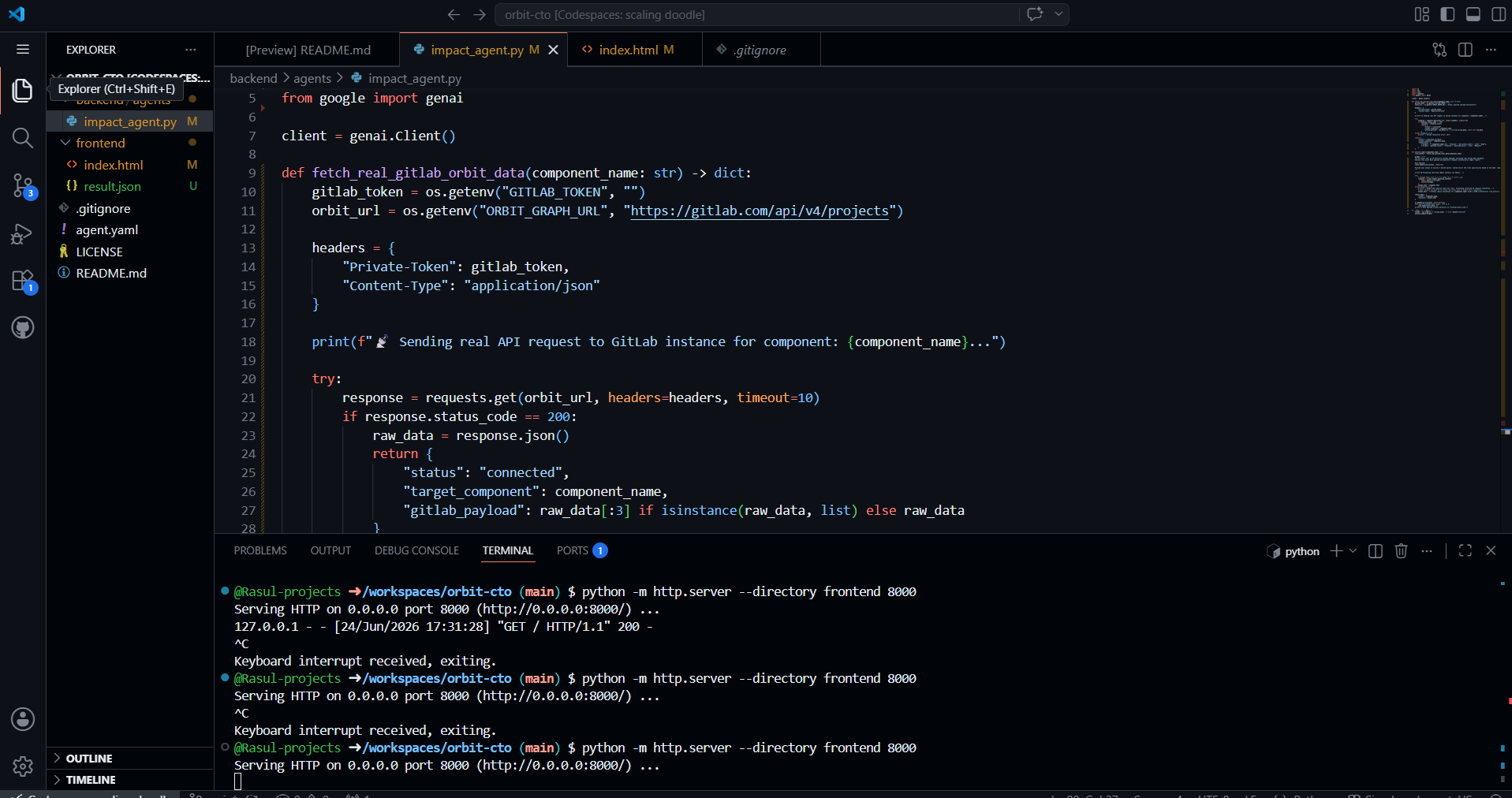Go forward using the title bar arrow
Screen dimensions: 1512x798
pyautogui.click(x=480, y=14)
